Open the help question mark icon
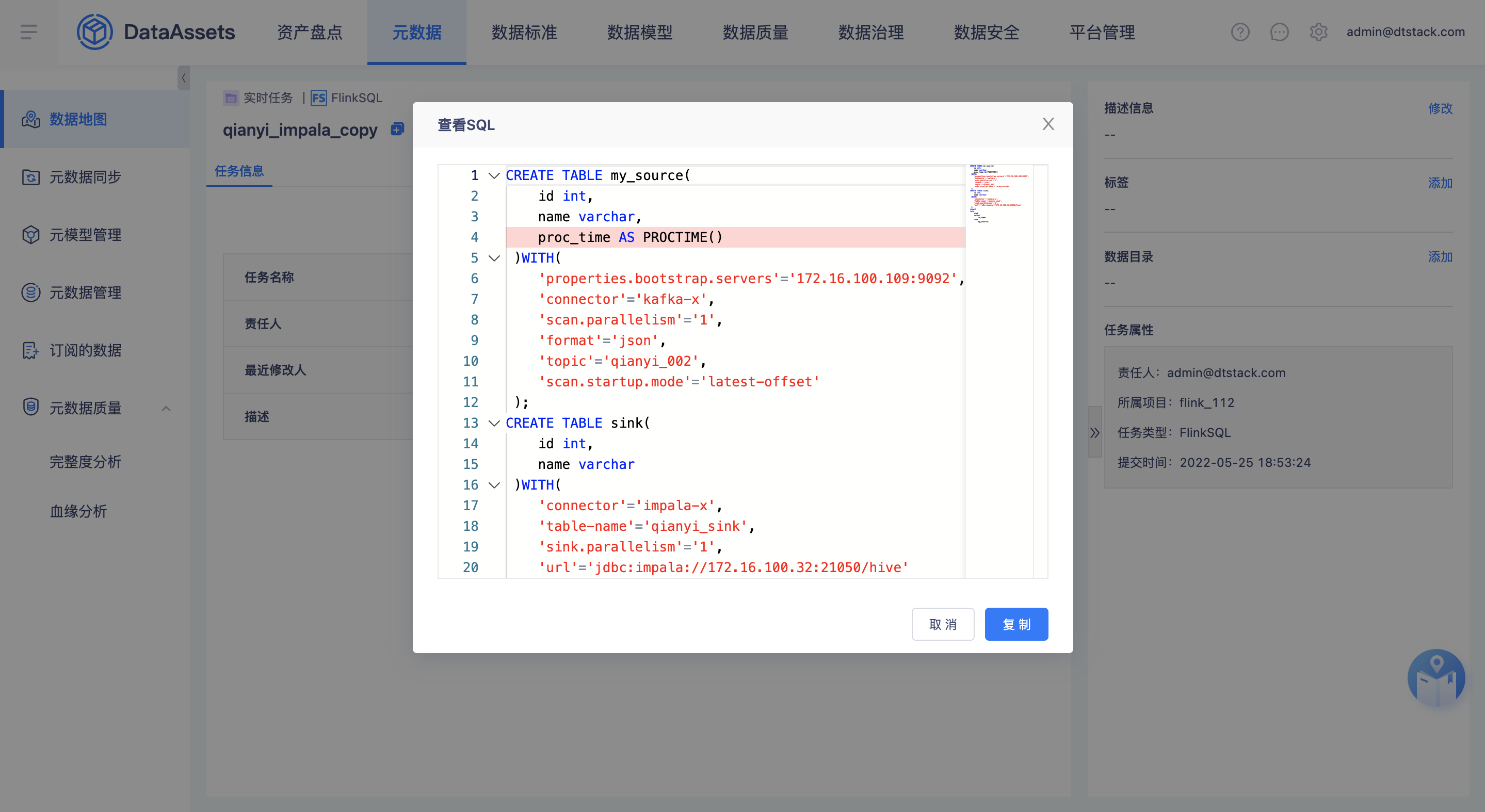This screenshot has height=812, width=1485. point(1240,33)
